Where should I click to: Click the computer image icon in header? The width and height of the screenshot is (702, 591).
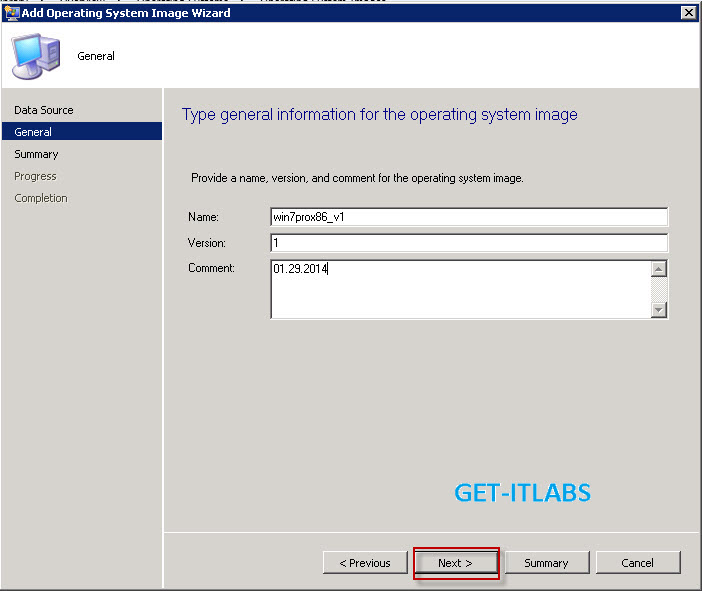pos(36,56)
